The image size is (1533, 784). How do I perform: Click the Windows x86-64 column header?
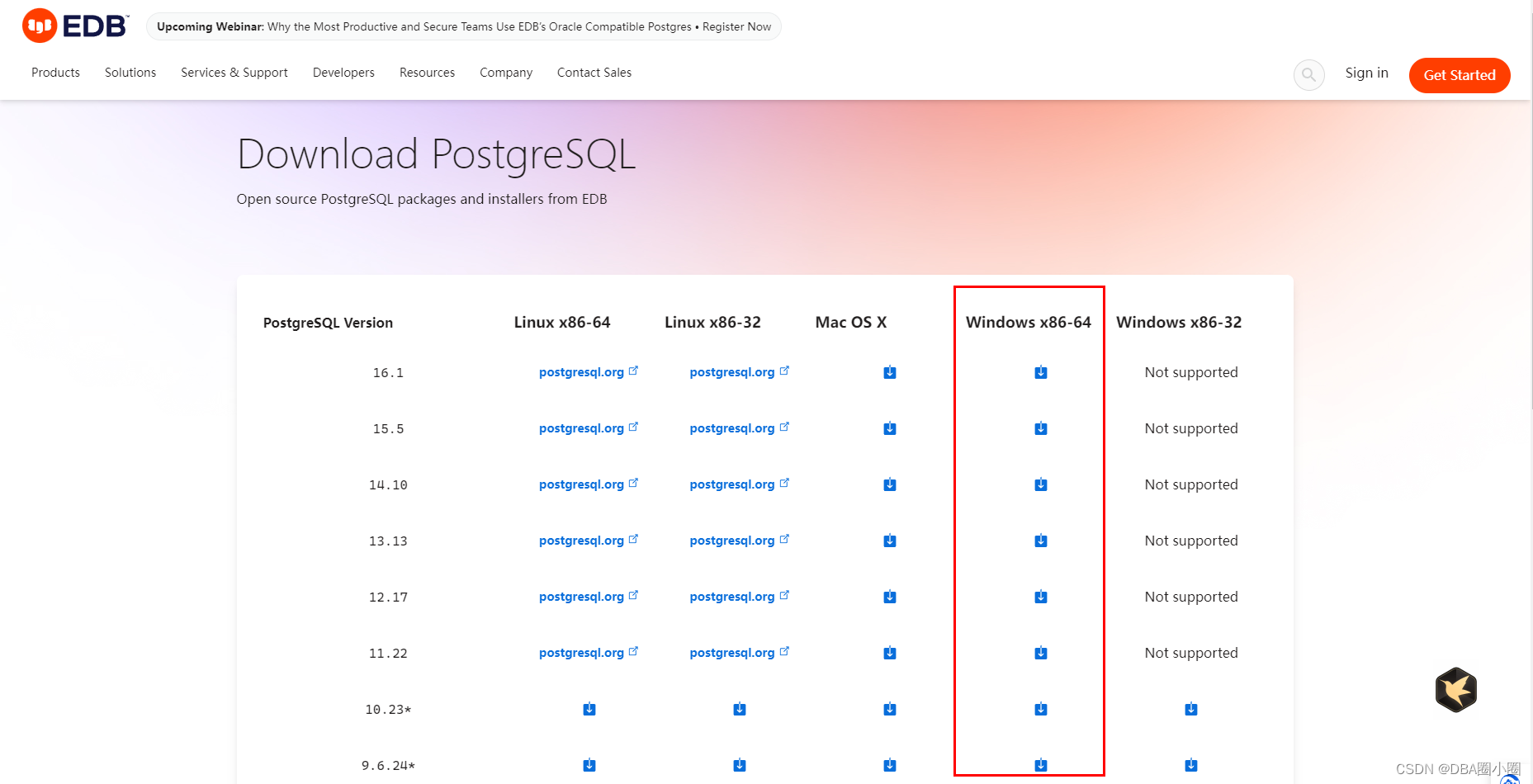pos(1029,322)
